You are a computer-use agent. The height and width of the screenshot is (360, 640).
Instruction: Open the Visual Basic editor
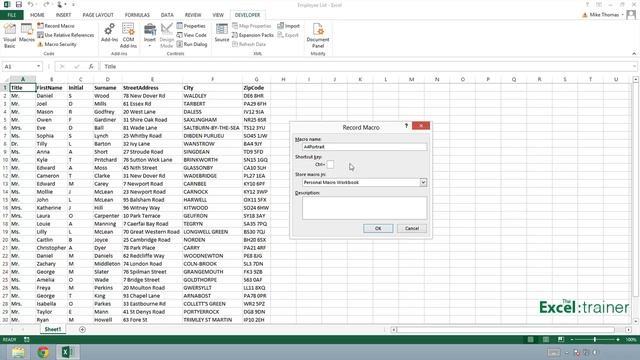tap(9, 36)
